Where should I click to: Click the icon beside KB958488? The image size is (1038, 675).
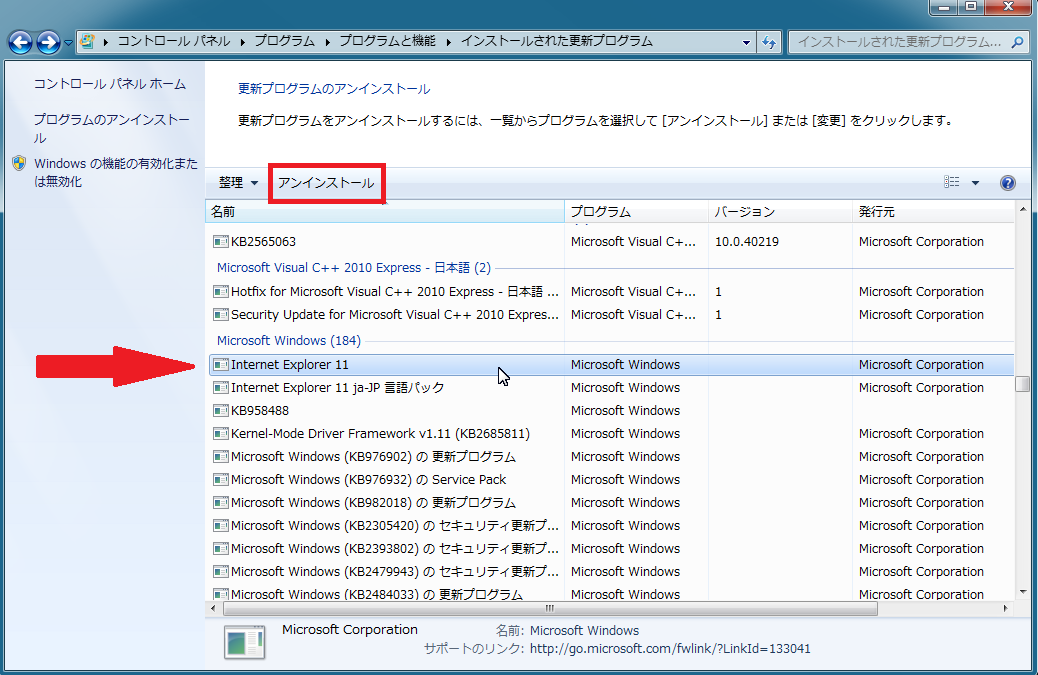(x=220, y=411)
